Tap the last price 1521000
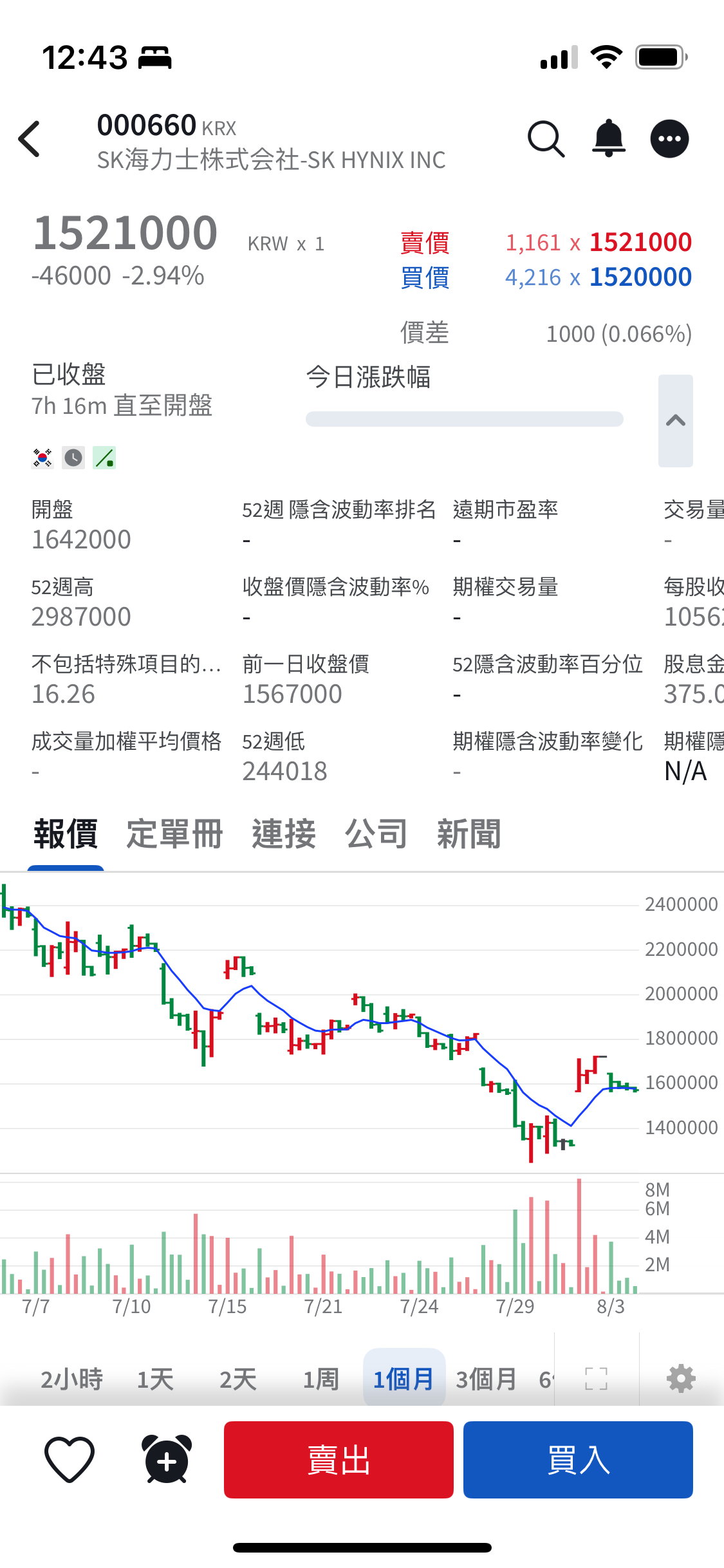This screenshot has width=724, height=1568. tap(125, 233)
